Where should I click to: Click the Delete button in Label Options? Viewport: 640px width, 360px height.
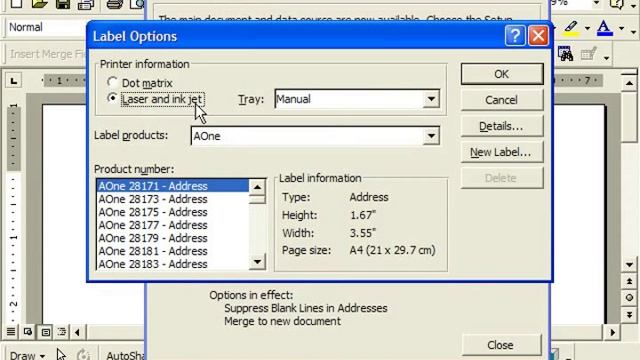coord(502,178)
